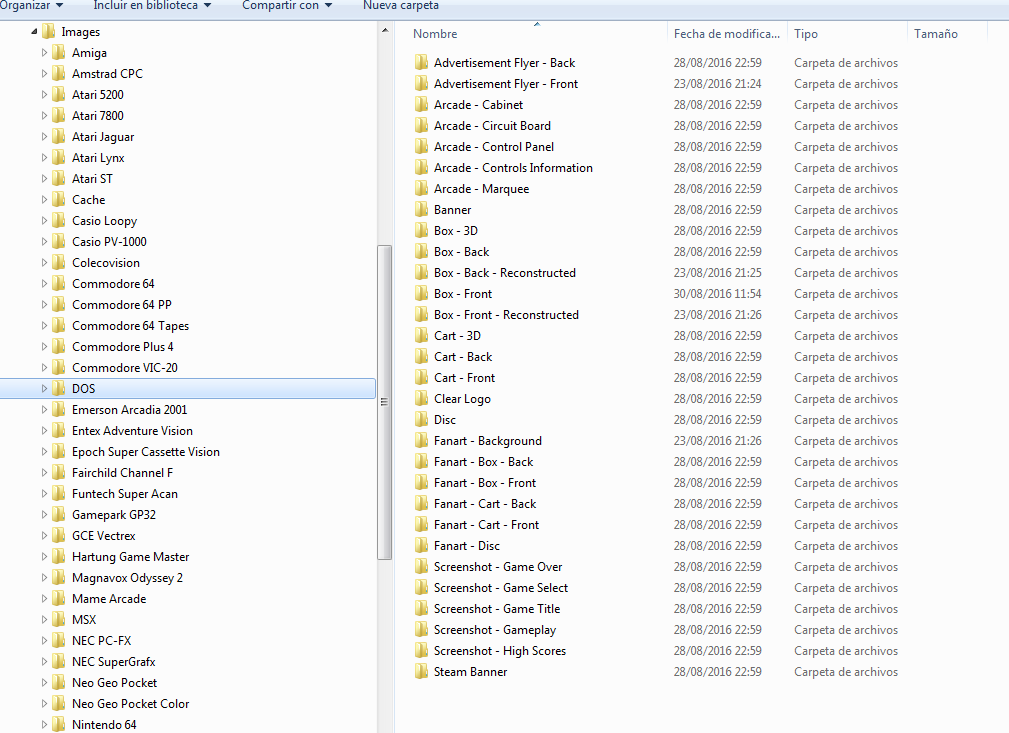Expand the Atari 5200 tree node
The height and width of the screenshot is (733, 1009).
point(44,95)
